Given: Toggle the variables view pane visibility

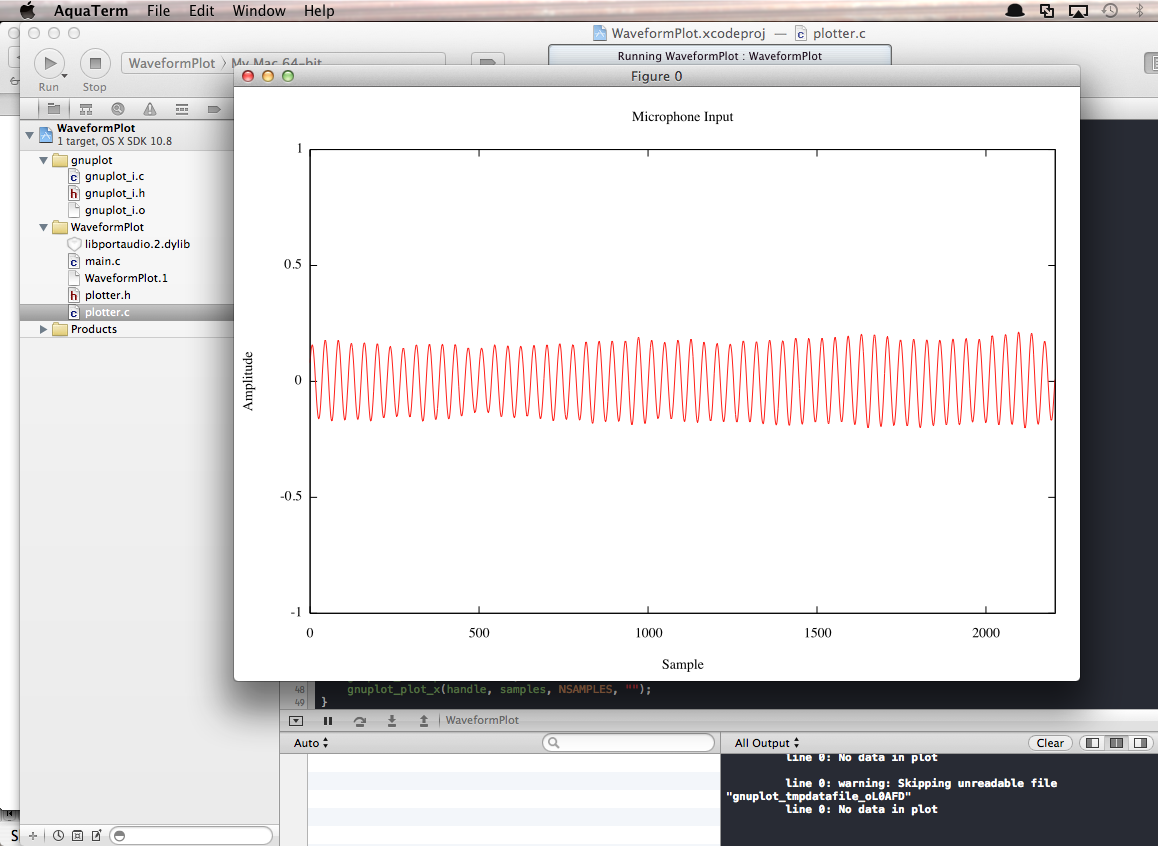Looking at the screenshot, I should (x=1091, y=742).
